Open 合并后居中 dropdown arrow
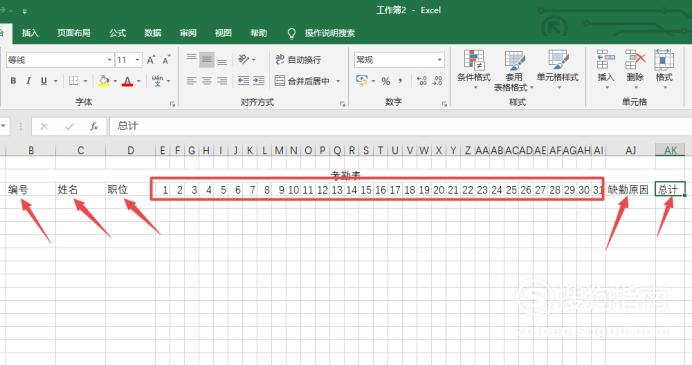The height and width of the screenshot is (365, 692). (x=338, y=81)
